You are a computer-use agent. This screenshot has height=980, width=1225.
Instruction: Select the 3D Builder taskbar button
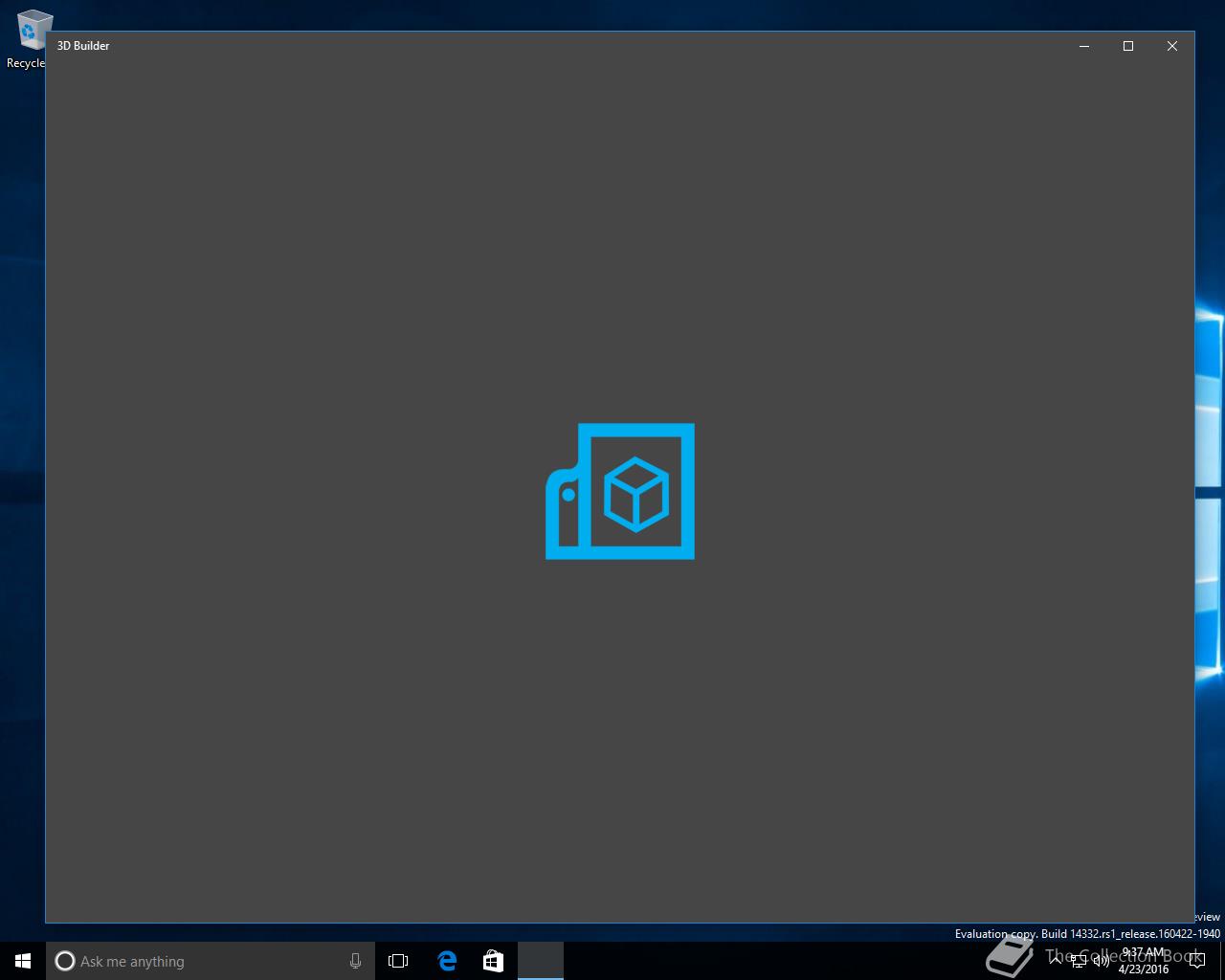541,961
